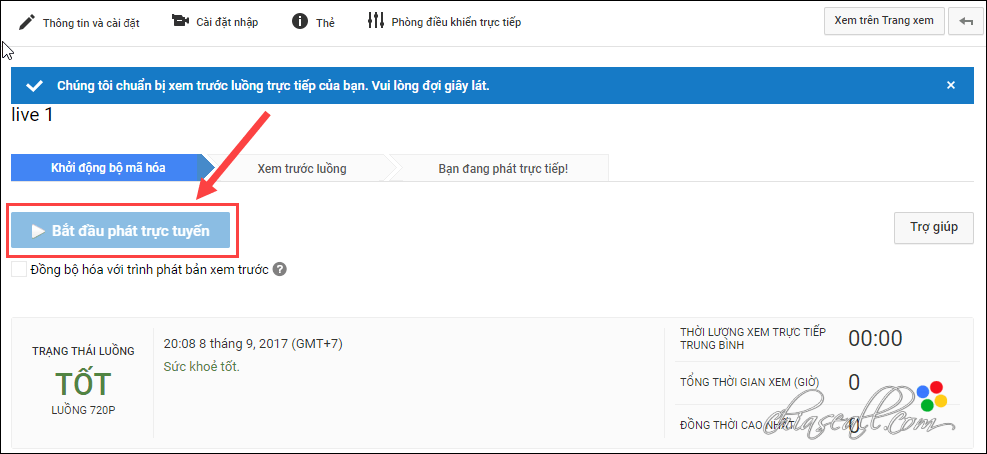Click the banner message about preparing stream preview
The width and height of the screenshot is (987, 454).
pyautogui.click(x=273, y=86)
